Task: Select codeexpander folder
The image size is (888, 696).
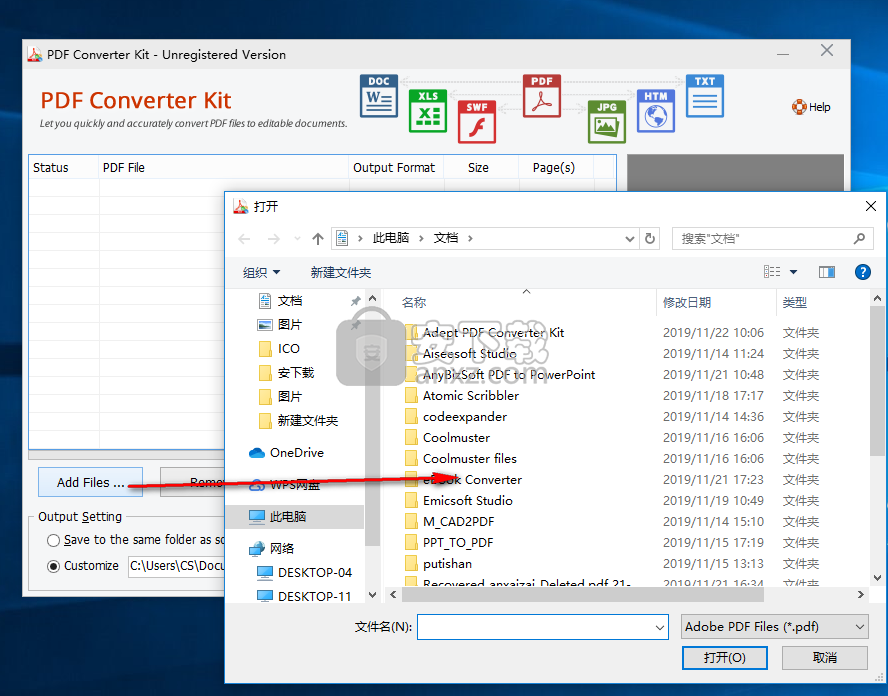Action: [x=464, y=417]
